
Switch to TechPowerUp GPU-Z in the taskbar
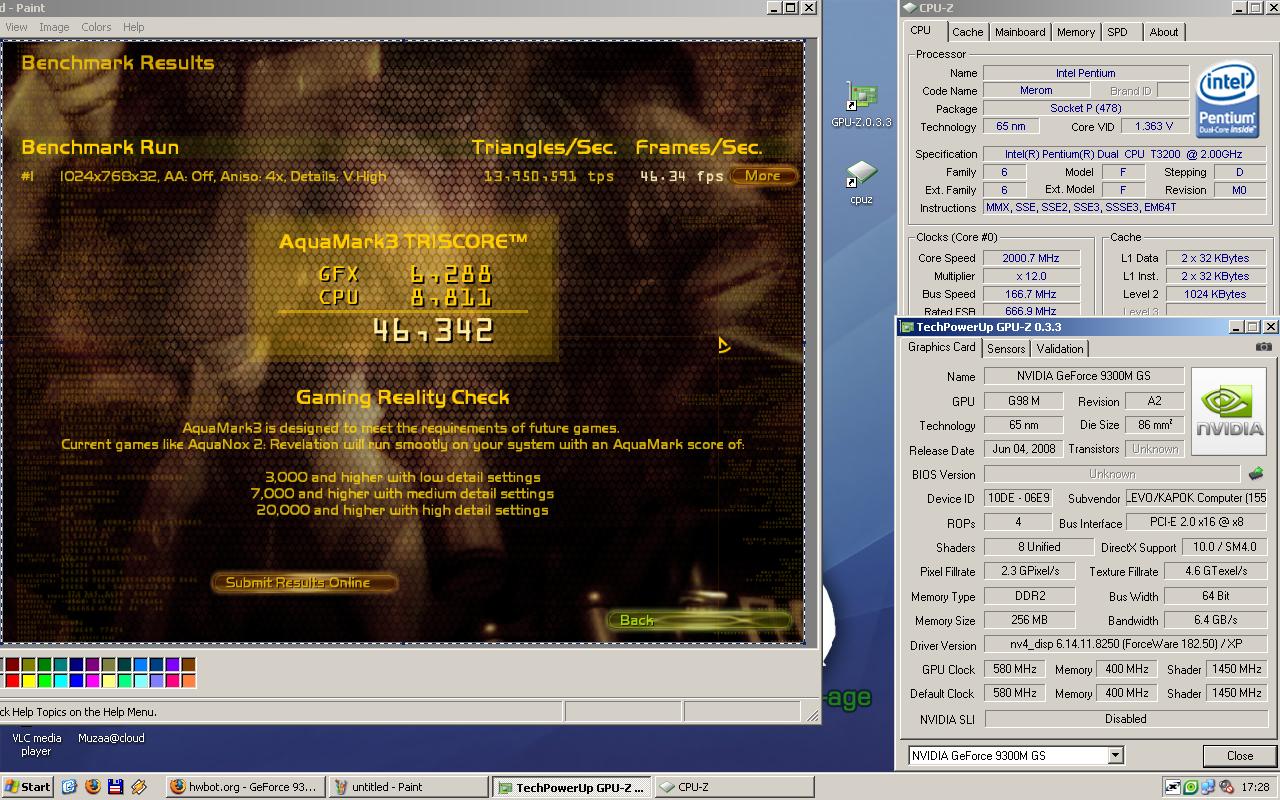click(571, 787)
